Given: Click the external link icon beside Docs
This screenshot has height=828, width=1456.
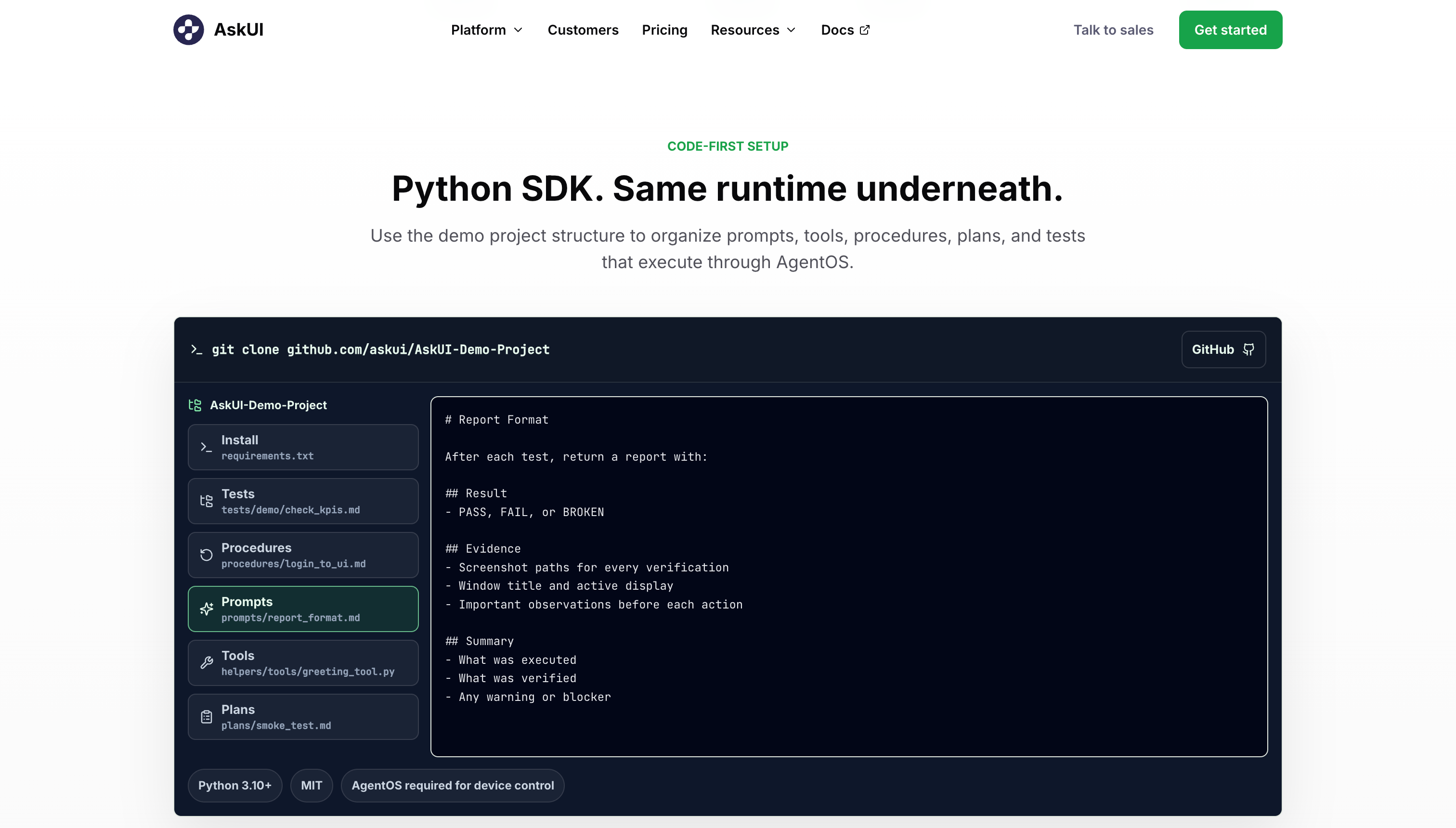Looking at the screenshot, I should click(865, 29).
